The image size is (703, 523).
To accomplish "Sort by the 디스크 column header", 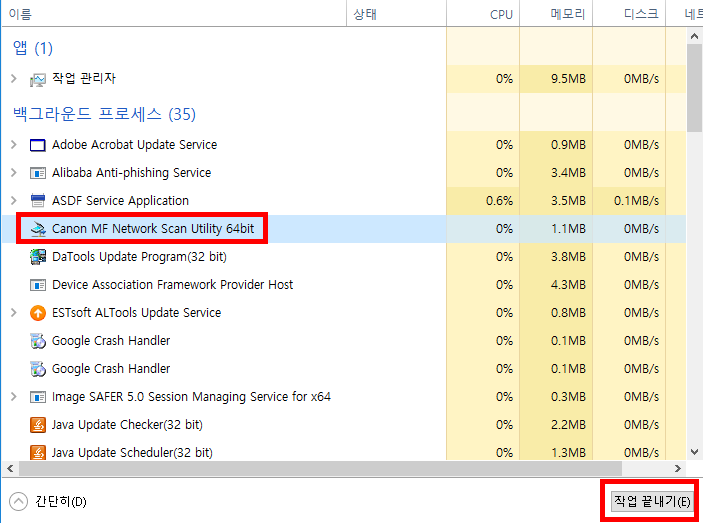I will pyautogui.click(x=629, y=14).
